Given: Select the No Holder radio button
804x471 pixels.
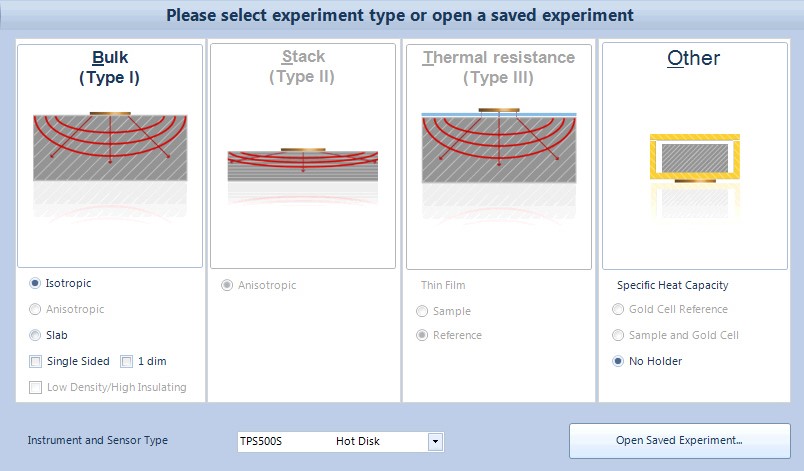Looking at the screenshot, I should [620, 362].
